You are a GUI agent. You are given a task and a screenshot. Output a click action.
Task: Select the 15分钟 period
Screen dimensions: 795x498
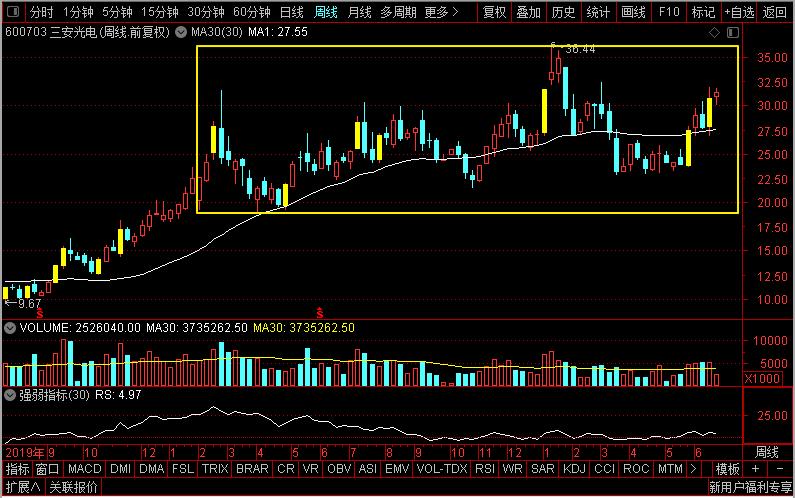160,12
